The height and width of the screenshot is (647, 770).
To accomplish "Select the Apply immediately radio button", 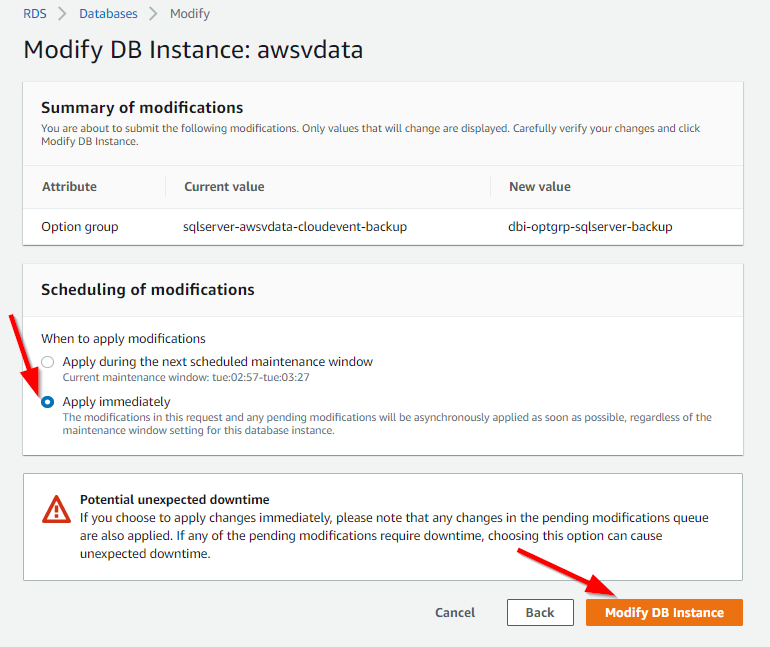I will (x=48, y=402).
